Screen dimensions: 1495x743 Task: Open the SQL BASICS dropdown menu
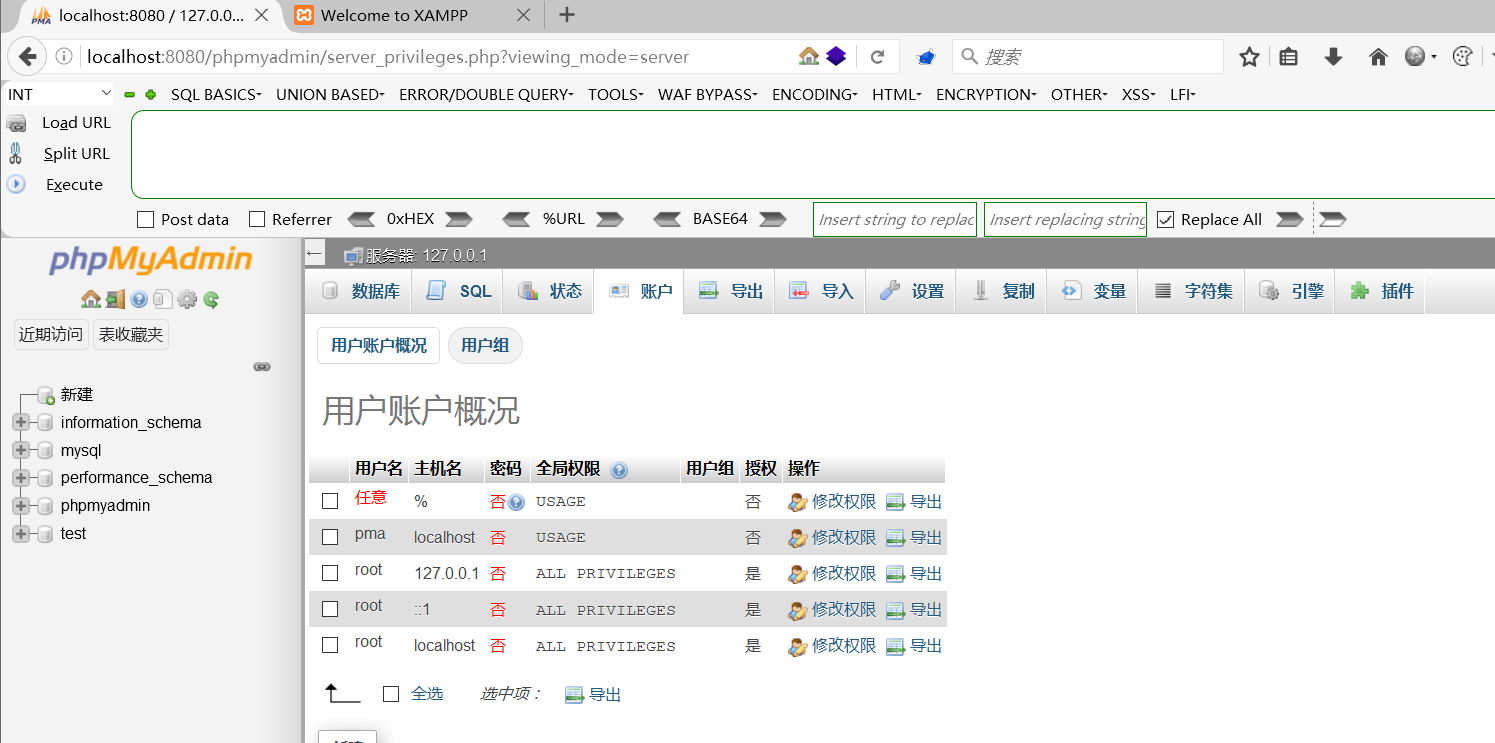(216, 94)
